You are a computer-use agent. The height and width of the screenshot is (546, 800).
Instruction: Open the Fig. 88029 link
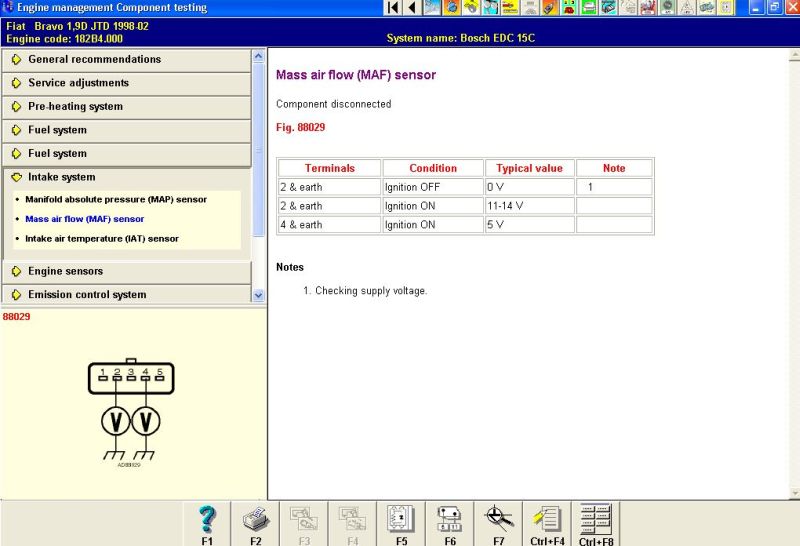(x=300, y=128)
